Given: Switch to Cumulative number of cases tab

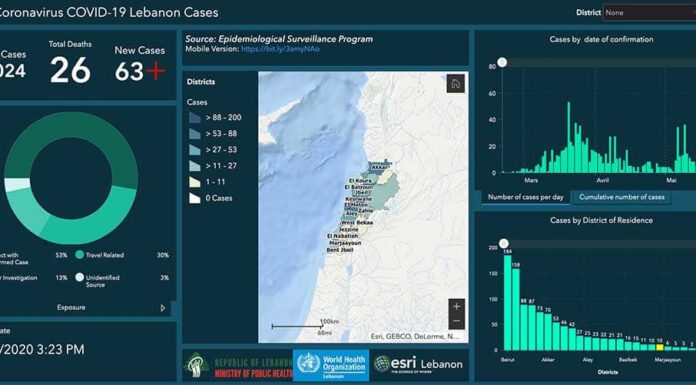Looking at the screenshot, I should pyautogui.click(x=621, y=197).
